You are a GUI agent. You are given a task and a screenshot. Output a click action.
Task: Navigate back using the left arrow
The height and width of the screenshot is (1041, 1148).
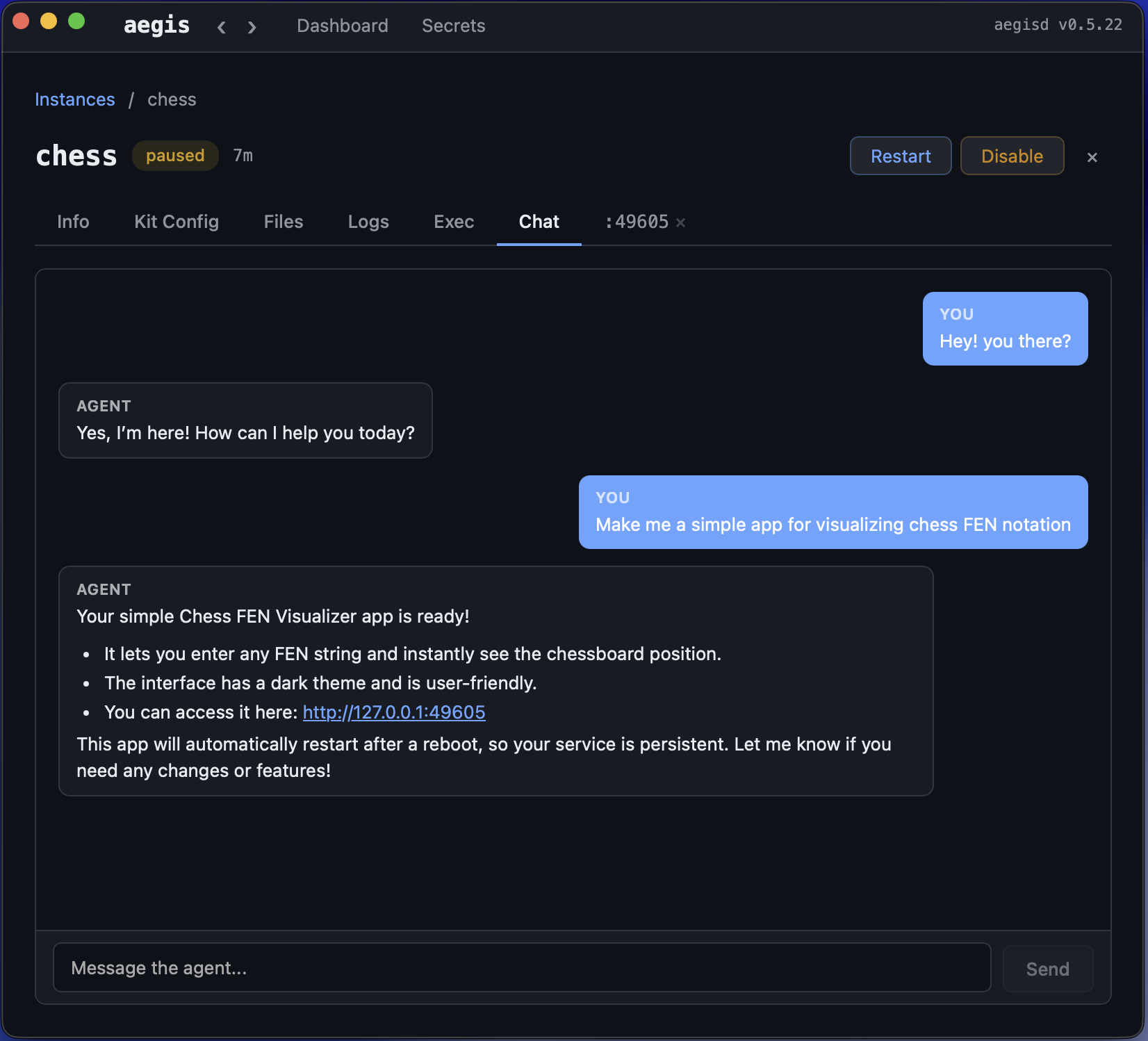(221, 27)
